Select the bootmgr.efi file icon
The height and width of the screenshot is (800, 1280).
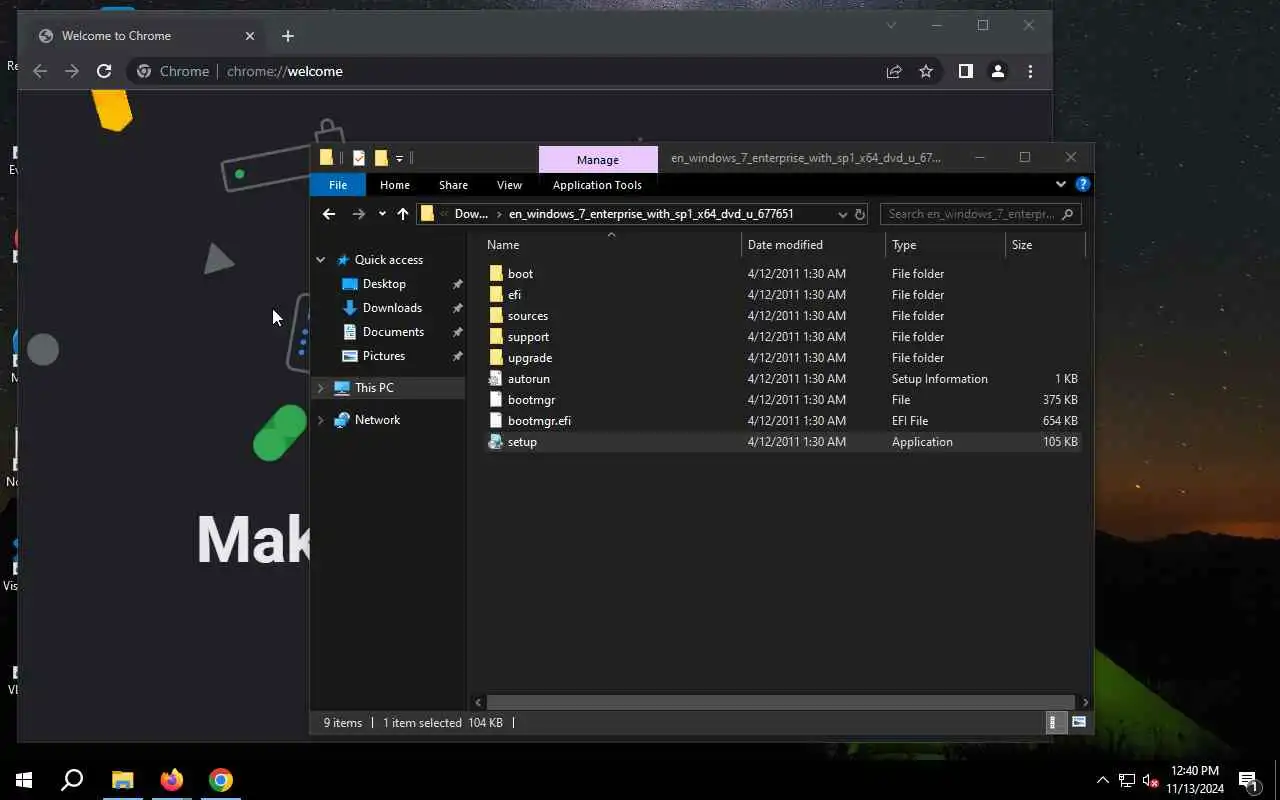point(496,420)
